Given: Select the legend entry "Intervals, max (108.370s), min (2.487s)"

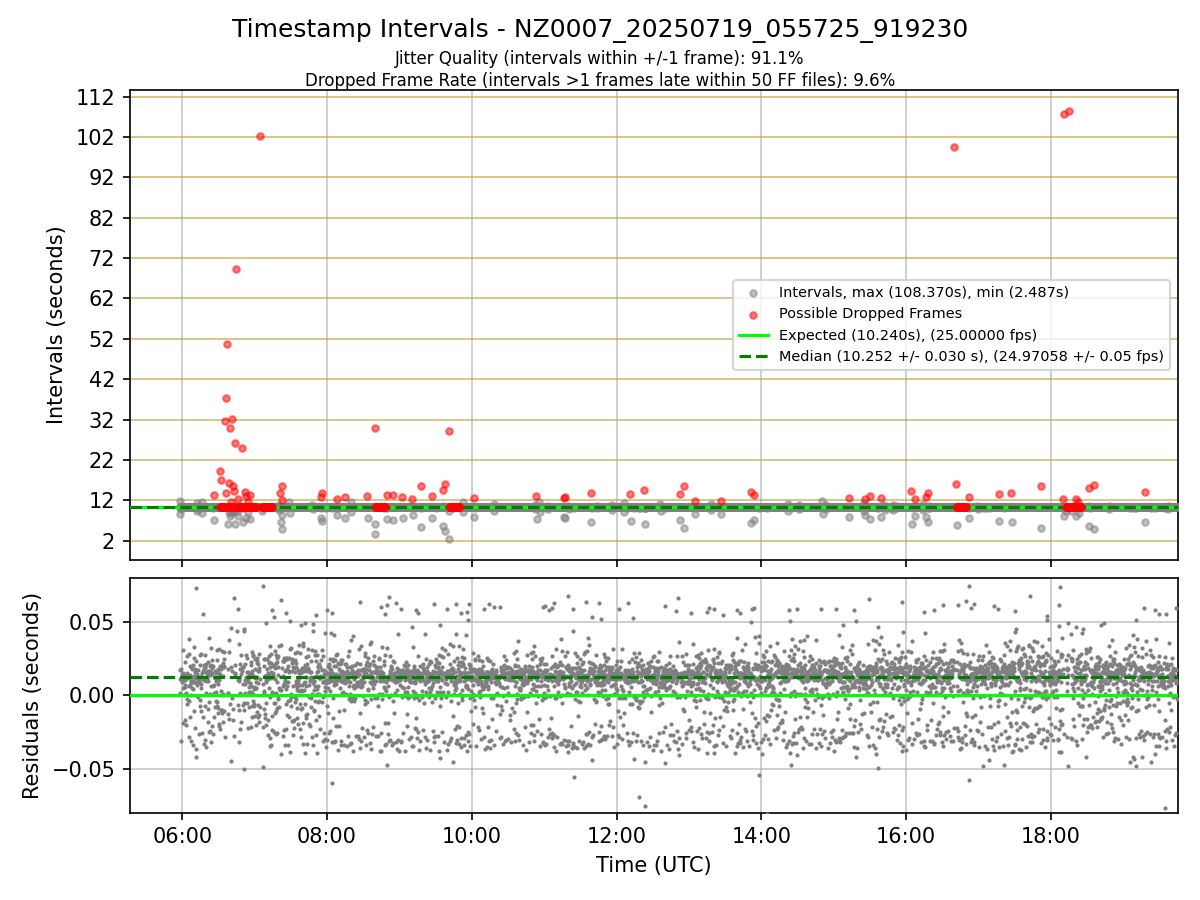Looking at the screenshot, I should (x=924, y=292).
